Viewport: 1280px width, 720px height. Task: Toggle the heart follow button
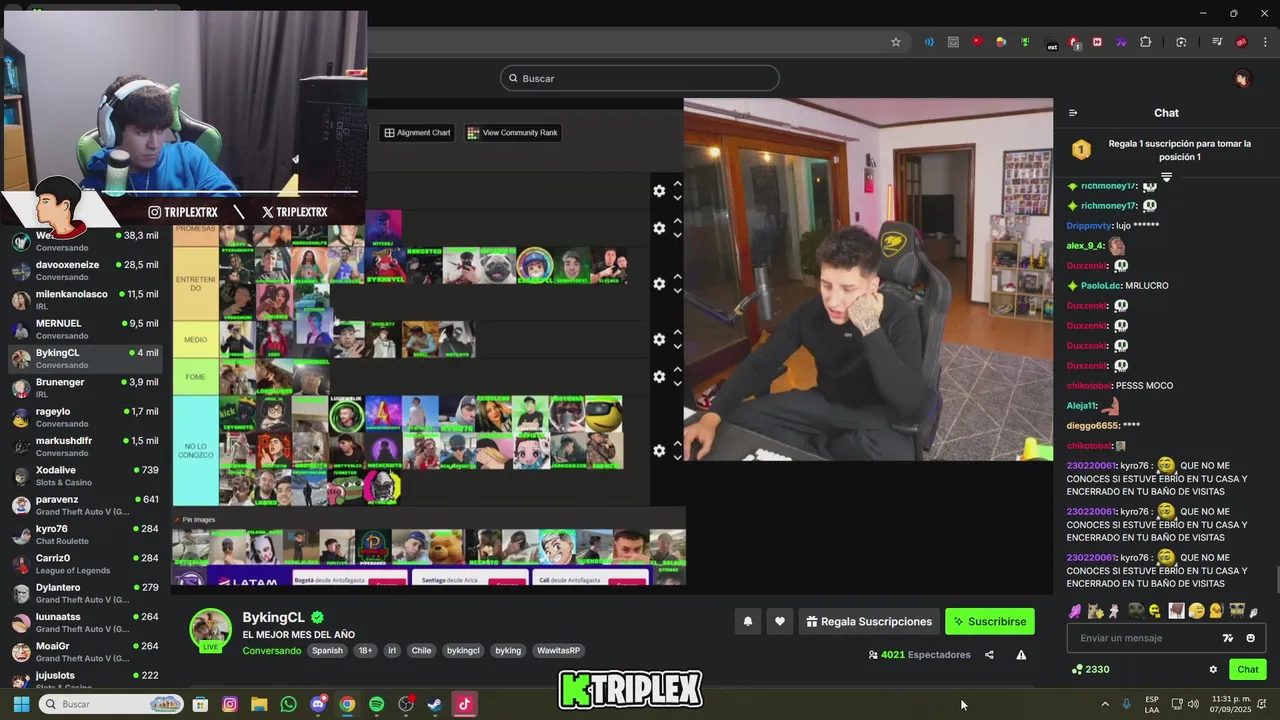click(x=780, y=621)
